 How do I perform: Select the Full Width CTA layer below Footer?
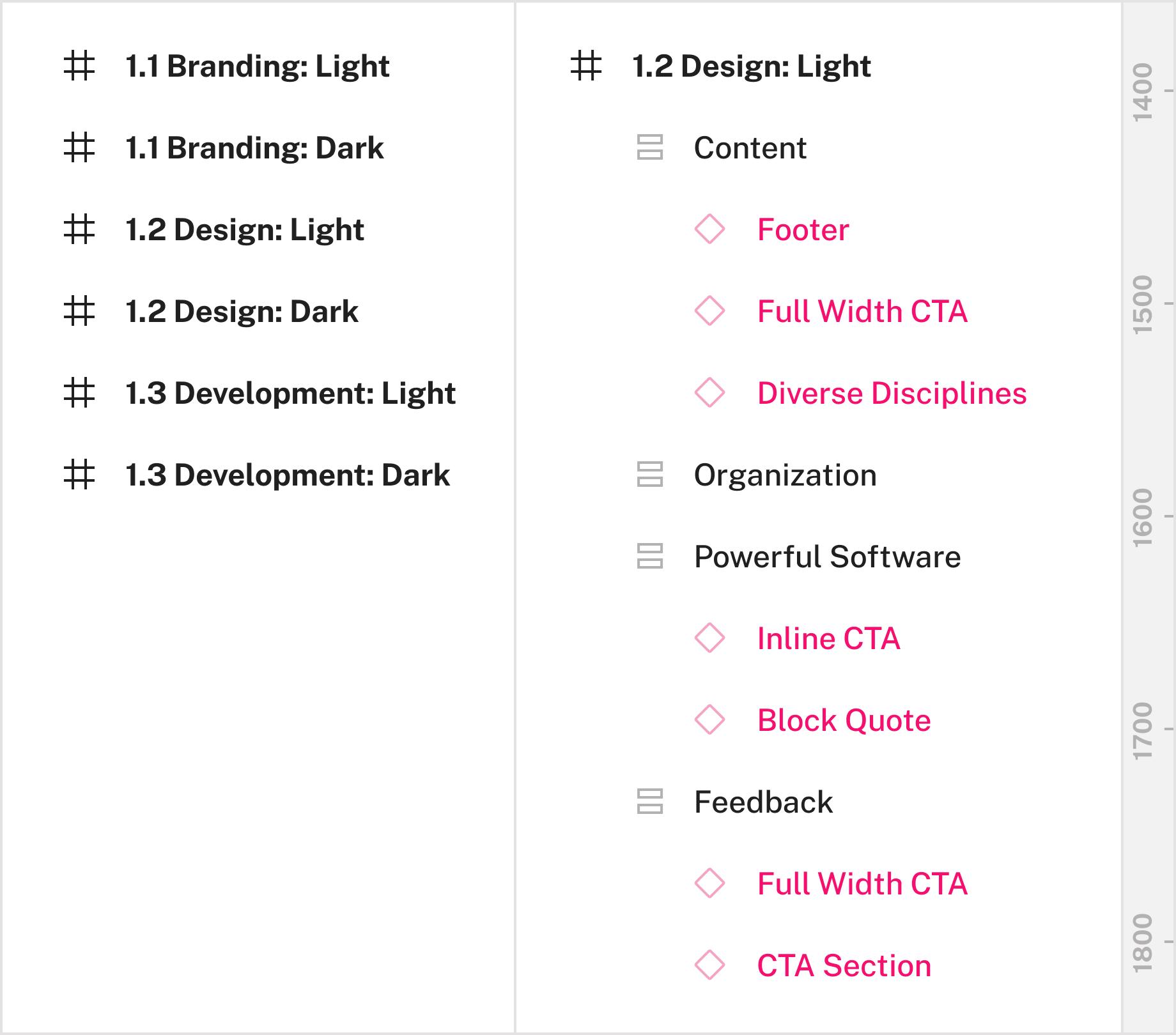point(862,312)
